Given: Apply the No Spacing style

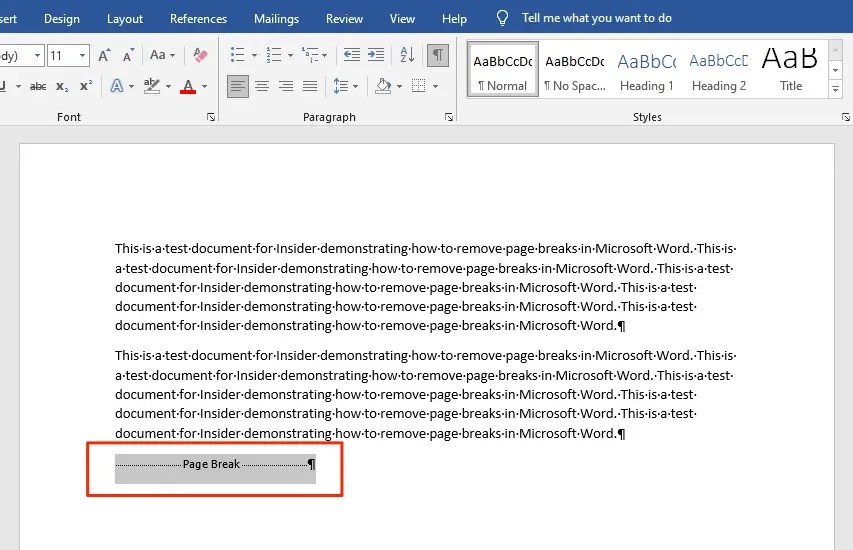Looking at the screenshot, I should click(575, 69).
